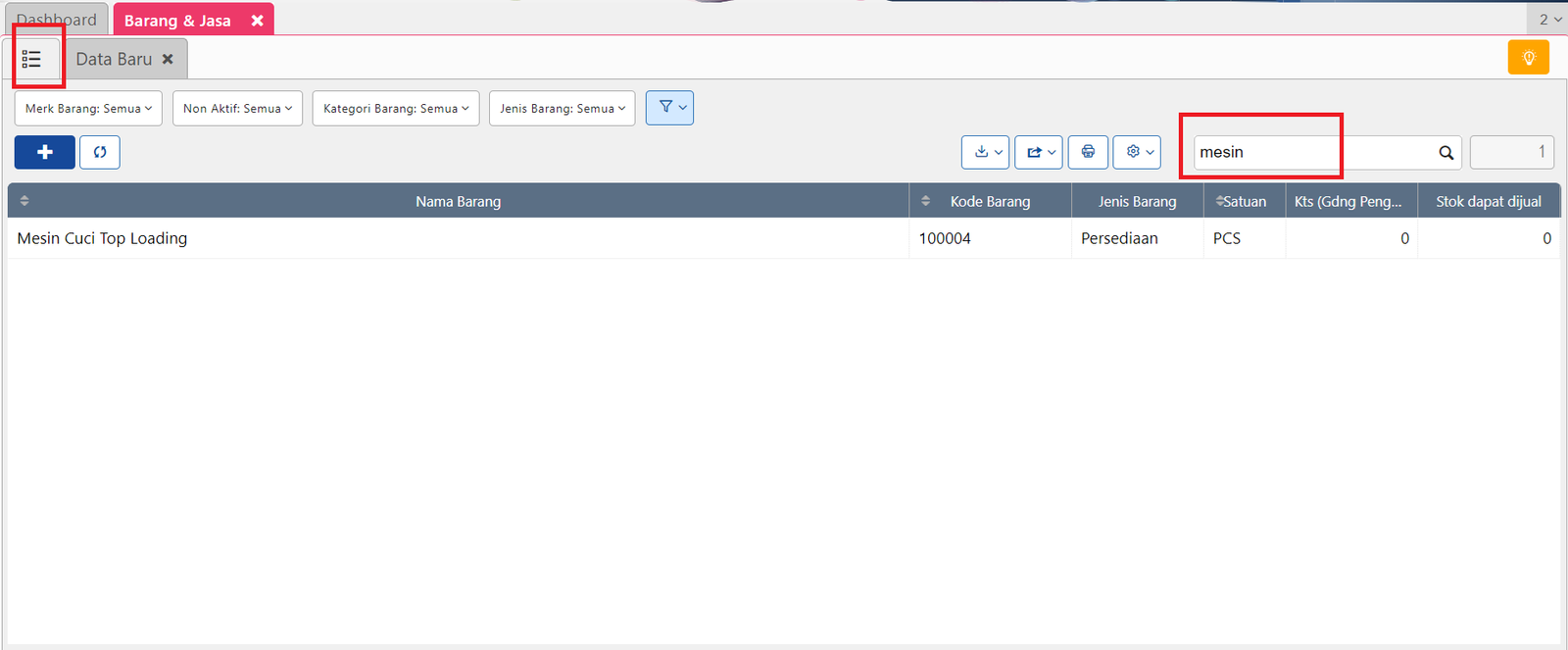Open the Mesin Cuci Top Loading row
This screenshot has width=1568, height=650.
[102, 238]
